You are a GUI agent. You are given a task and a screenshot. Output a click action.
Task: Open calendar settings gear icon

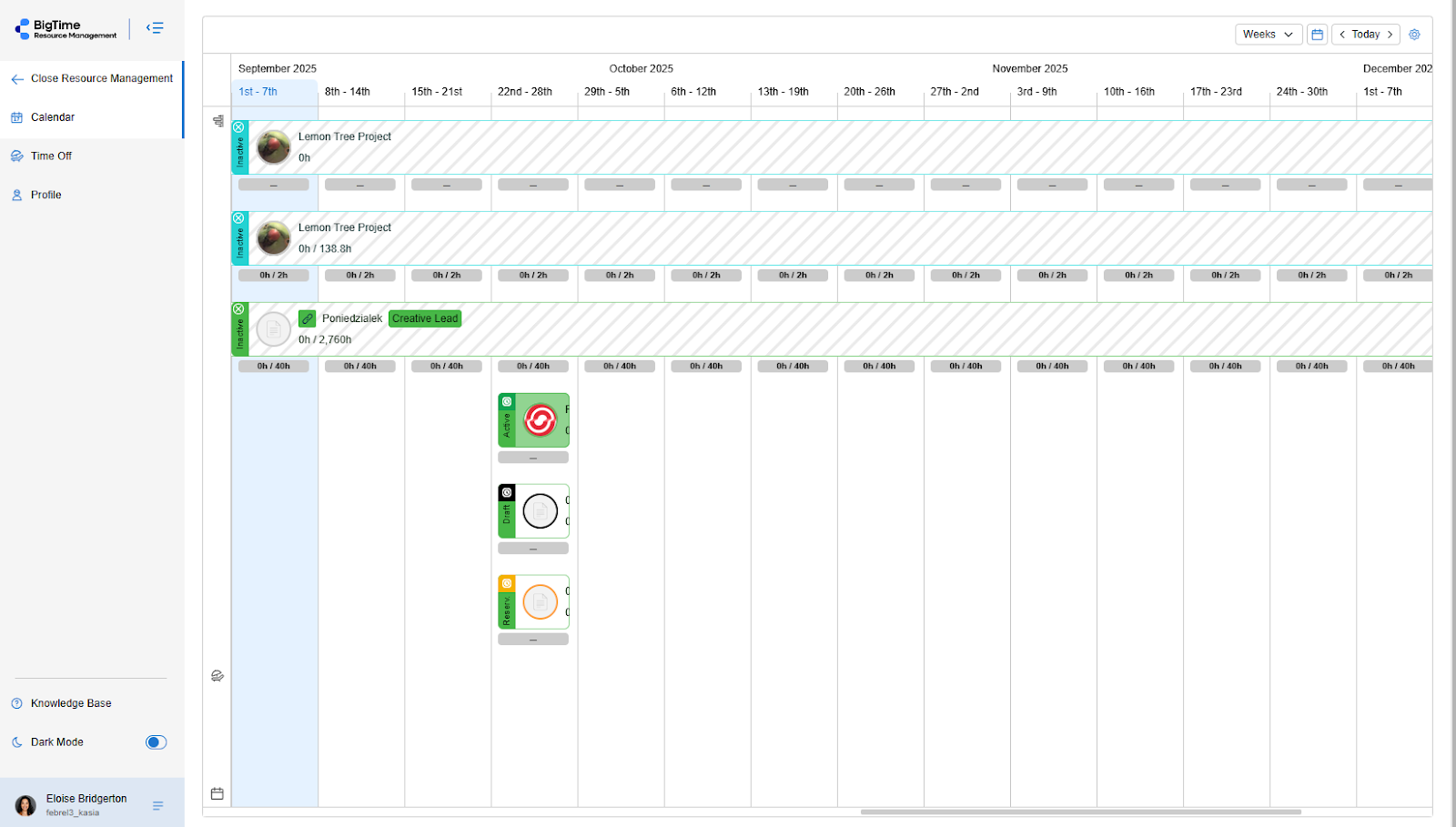click(x=1414, y=35)
